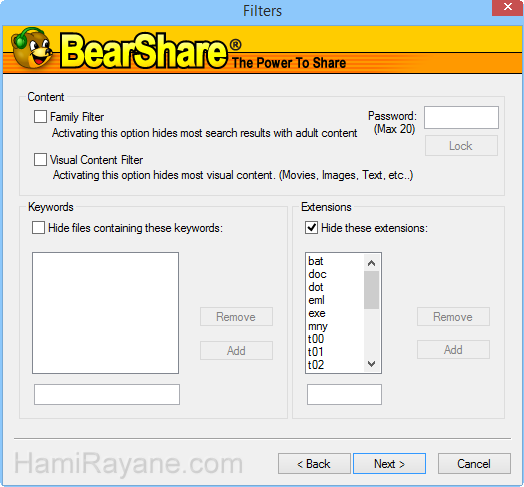
Task: Click Remove button in Extensions group
Action: point(453,317)
